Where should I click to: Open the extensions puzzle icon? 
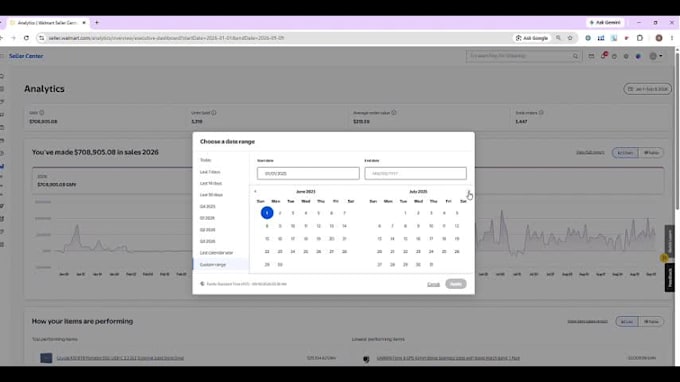click(x=640, y=38)
